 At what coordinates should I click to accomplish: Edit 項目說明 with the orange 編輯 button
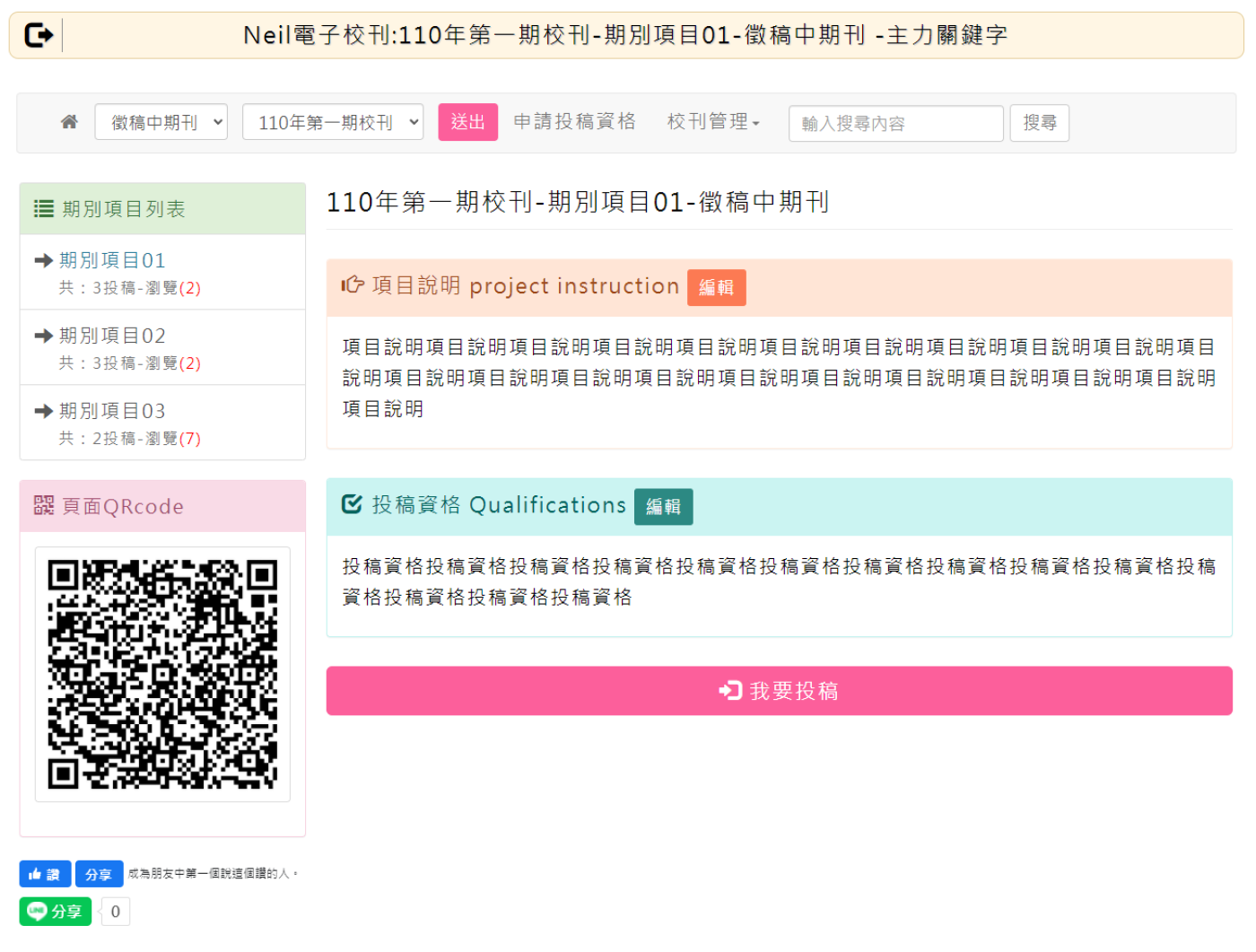(716, 288)
